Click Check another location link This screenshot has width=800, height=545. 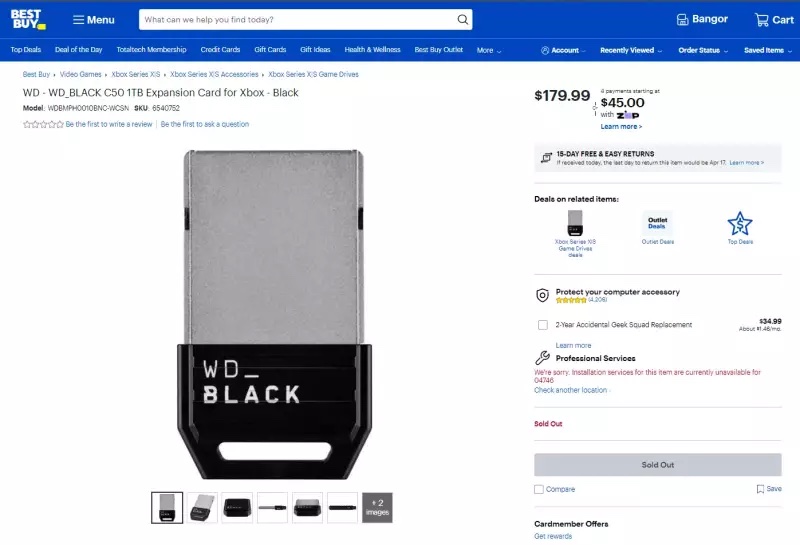tap(571, 390)
